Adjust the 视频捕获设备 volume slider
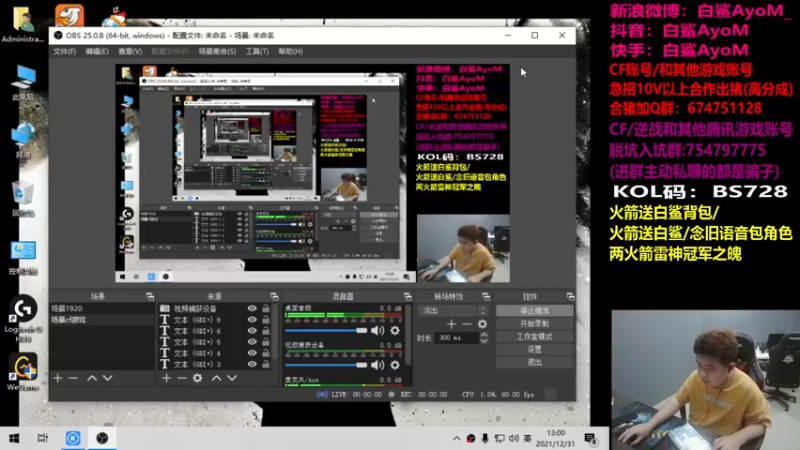The height and width of the screenshot is (450, 800). click(x=326, y=365)
